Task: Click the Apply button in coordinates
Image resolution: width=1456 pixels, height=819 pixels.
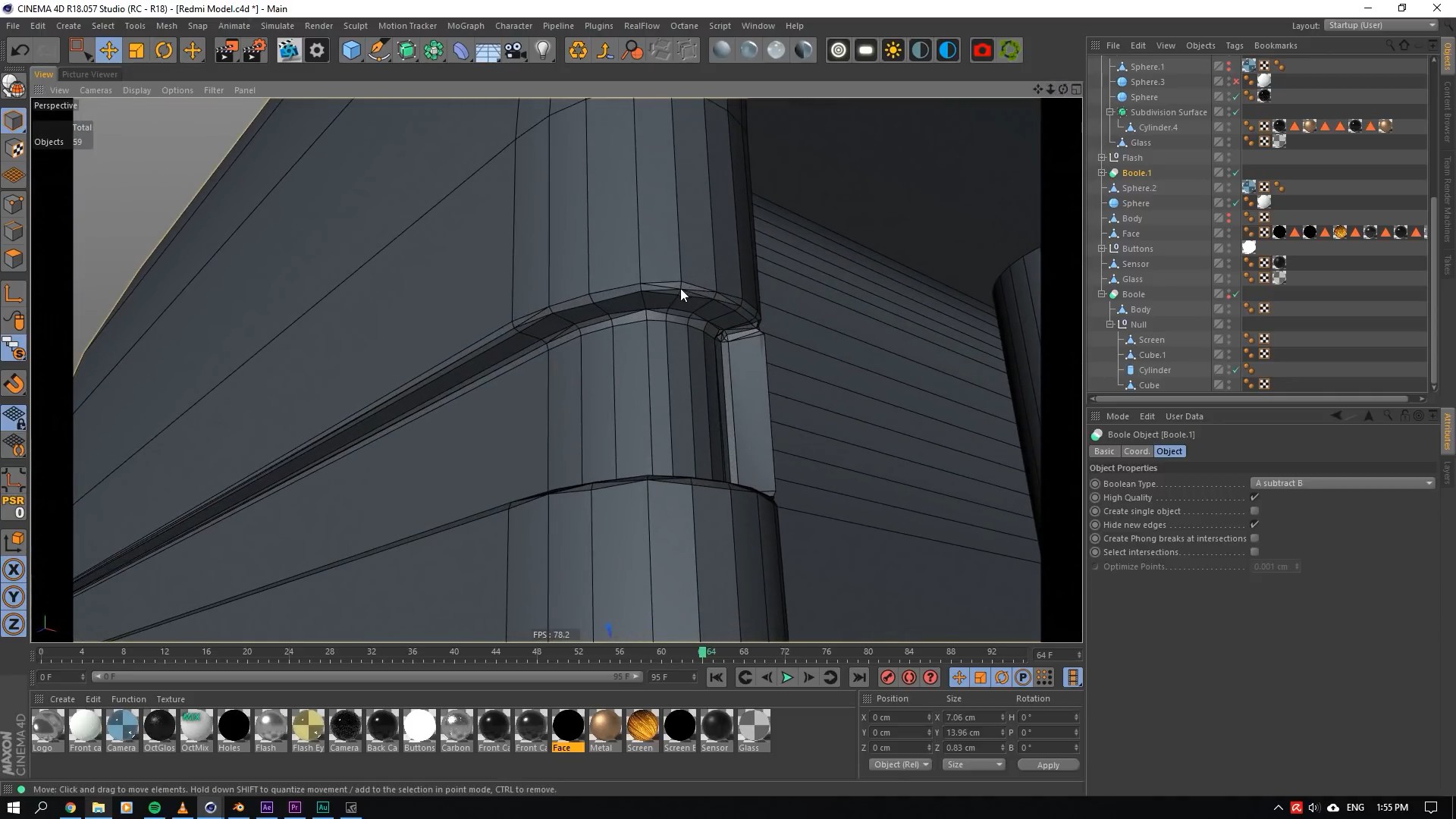Action: click(x=1047, y=765)
